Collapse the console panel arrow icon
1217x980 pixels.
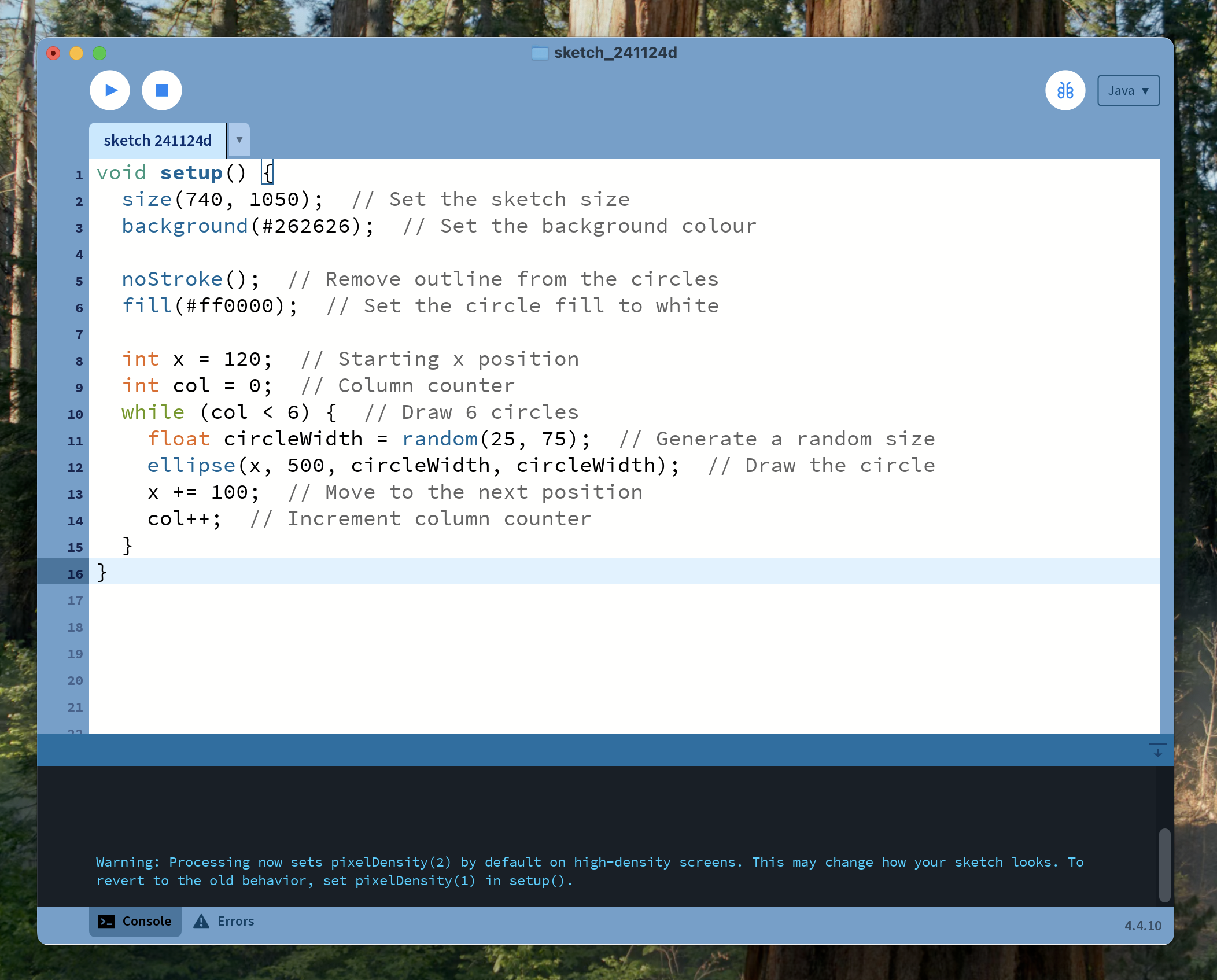pyautogui.click(x=1157, y=750)
